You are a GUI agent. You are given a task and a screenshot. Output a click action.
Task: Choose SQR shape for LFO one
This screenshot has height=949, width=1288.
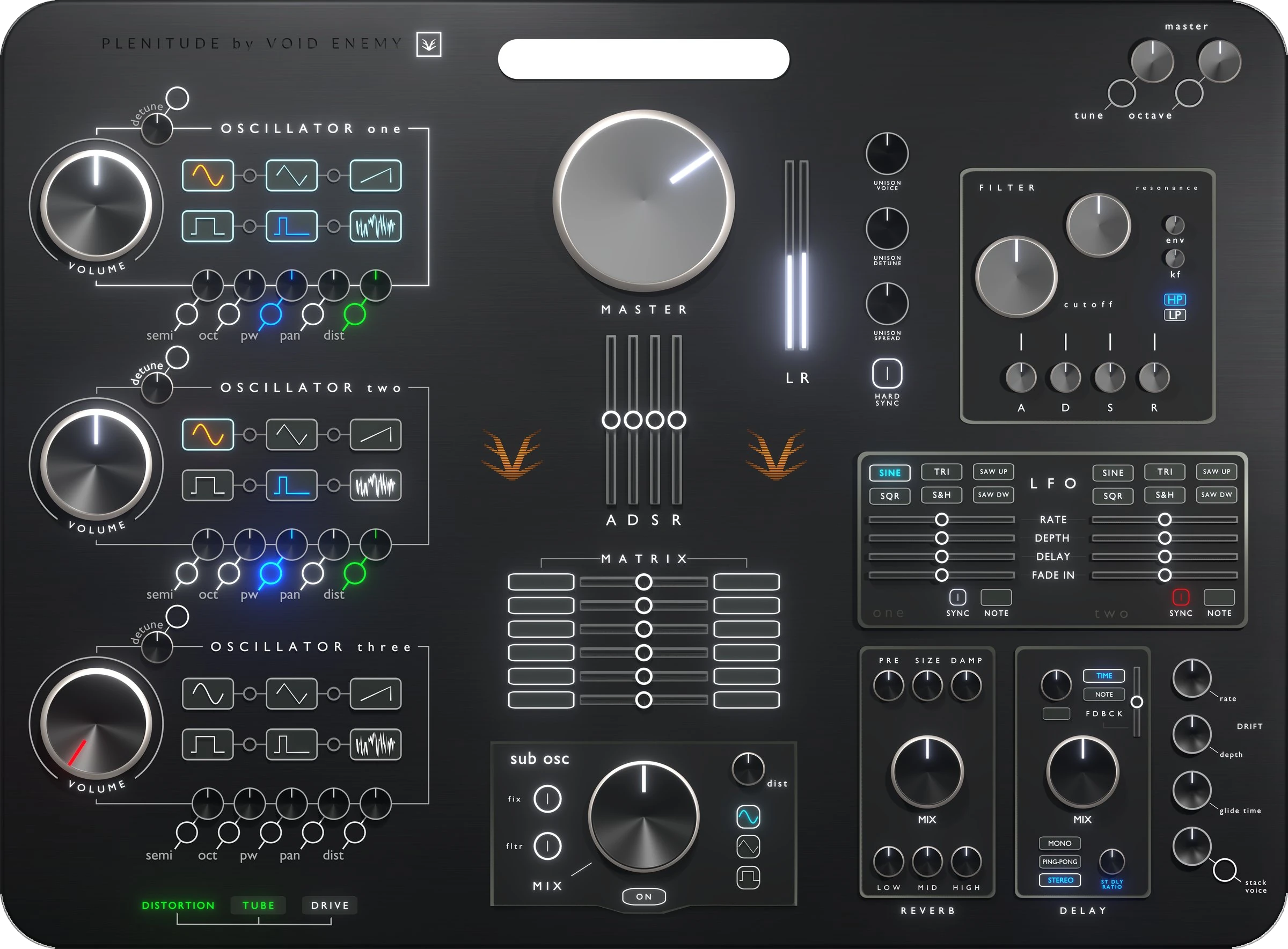click(x=889, y=496)
